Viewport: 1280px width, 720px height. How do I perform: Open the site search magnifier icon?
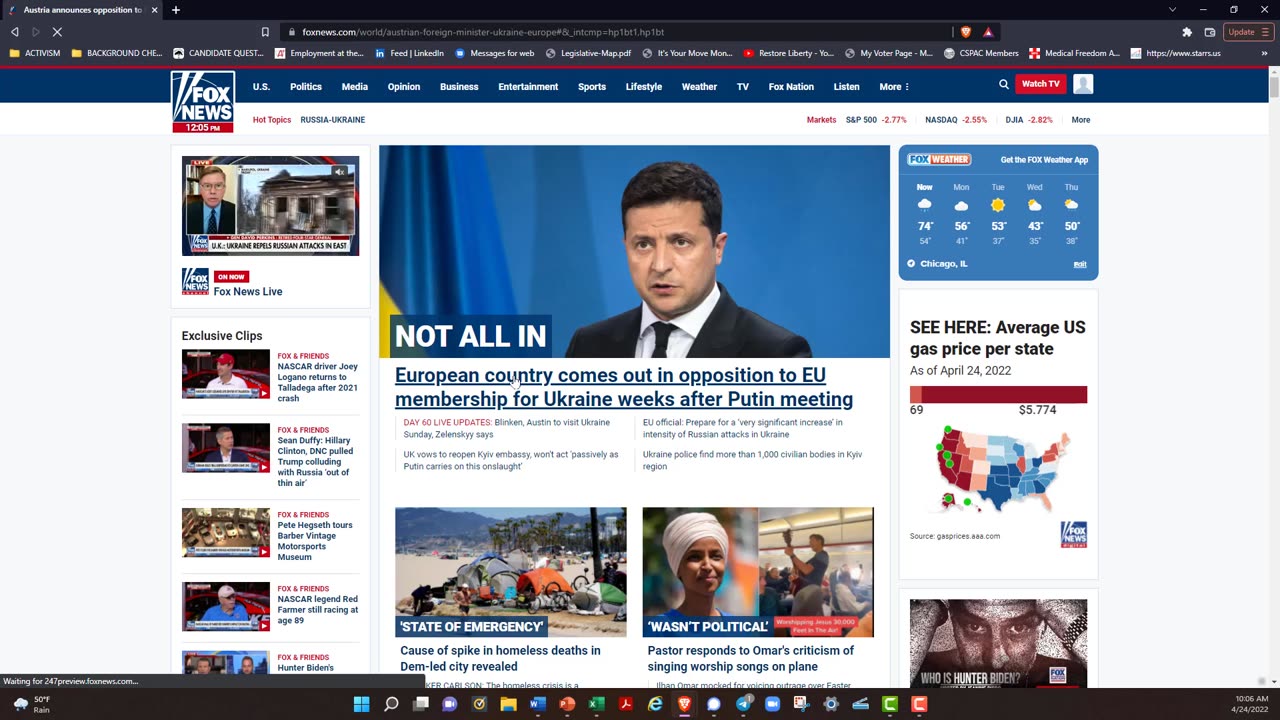1004,85
